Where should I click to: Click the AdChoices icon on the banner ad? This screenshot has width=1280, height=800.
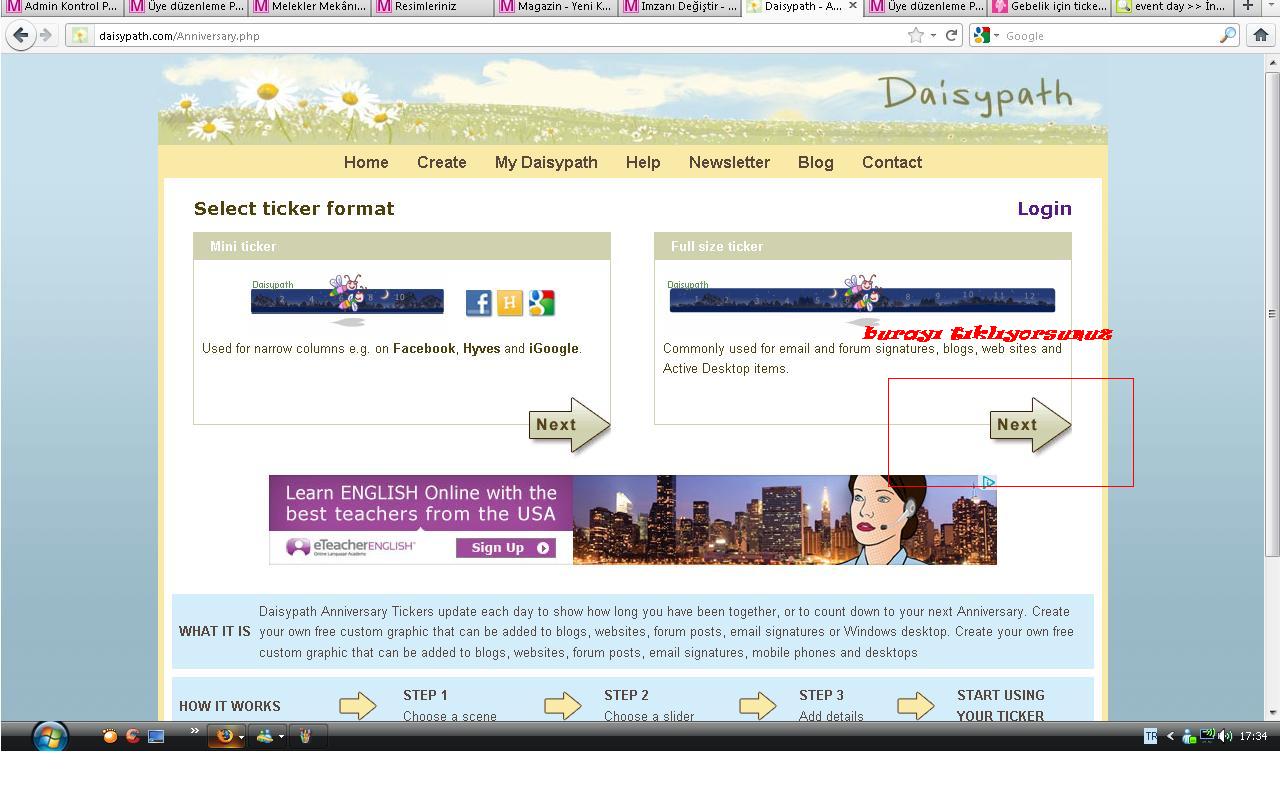click(988, 482)
